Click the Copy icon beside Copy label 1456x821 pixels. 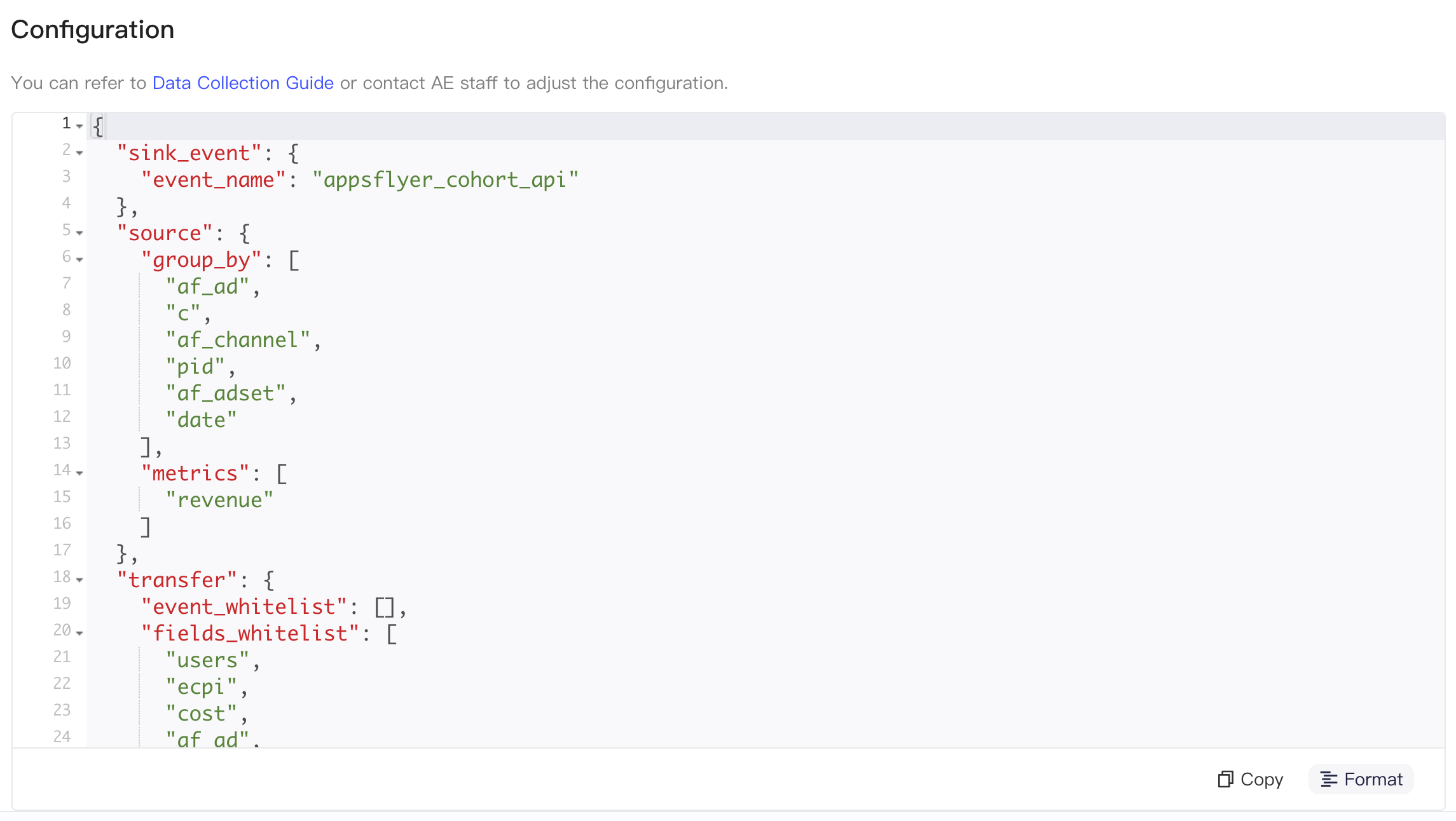(x=1225, y=779)
